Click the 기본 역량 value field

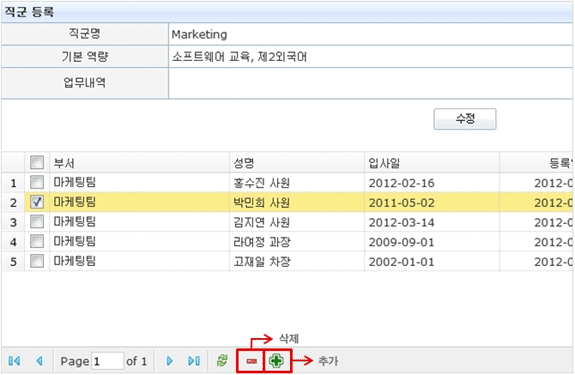click(370, 57)
